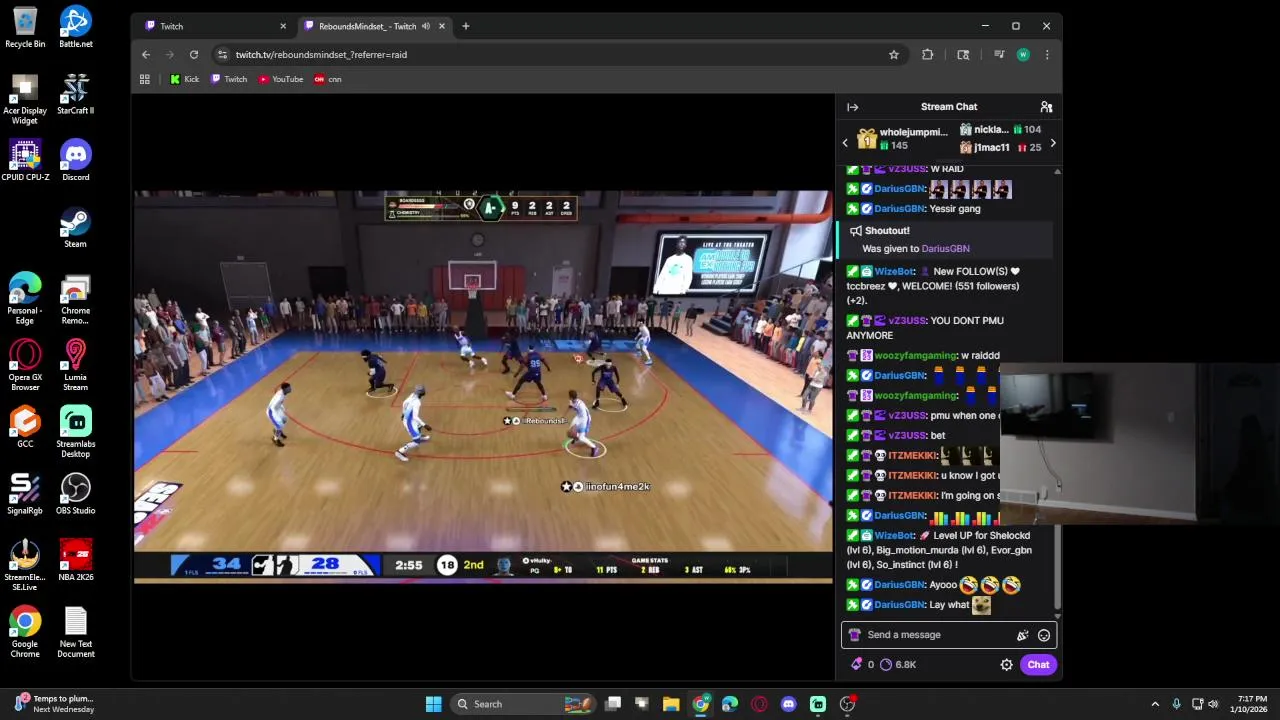This screenshot has width=1280, height=720.
Task: Bookmark this page with the star icon
Action: click(x=894, y=55)
